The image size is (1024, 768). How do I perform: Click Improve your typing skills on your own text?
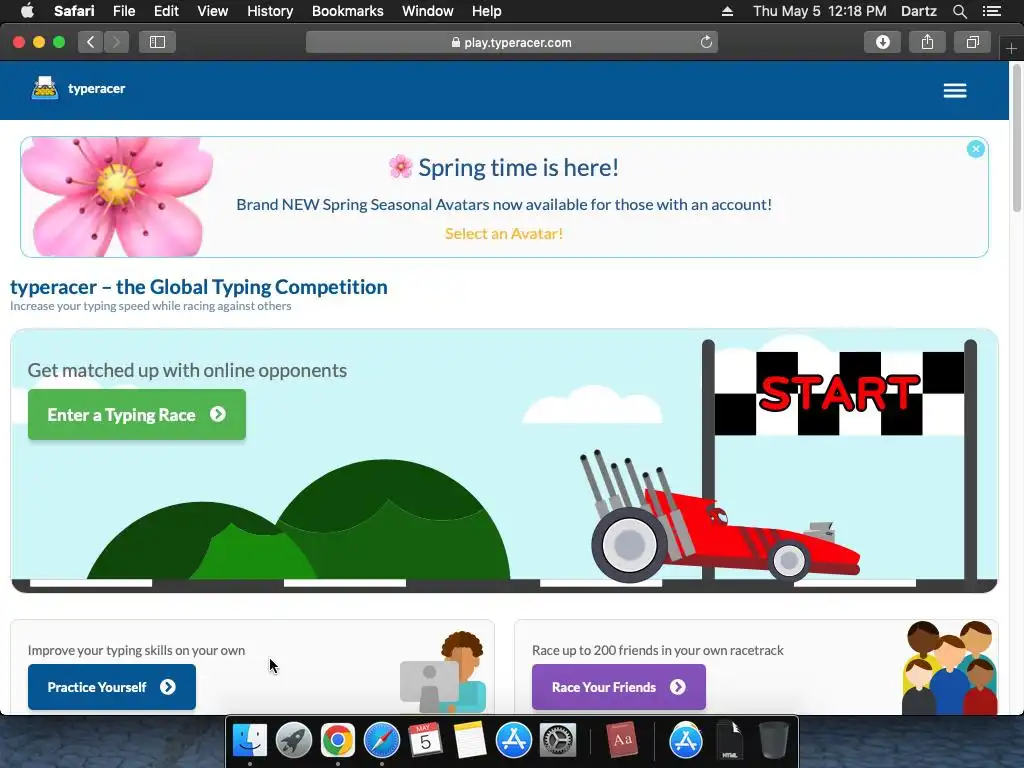coord(136,650)
